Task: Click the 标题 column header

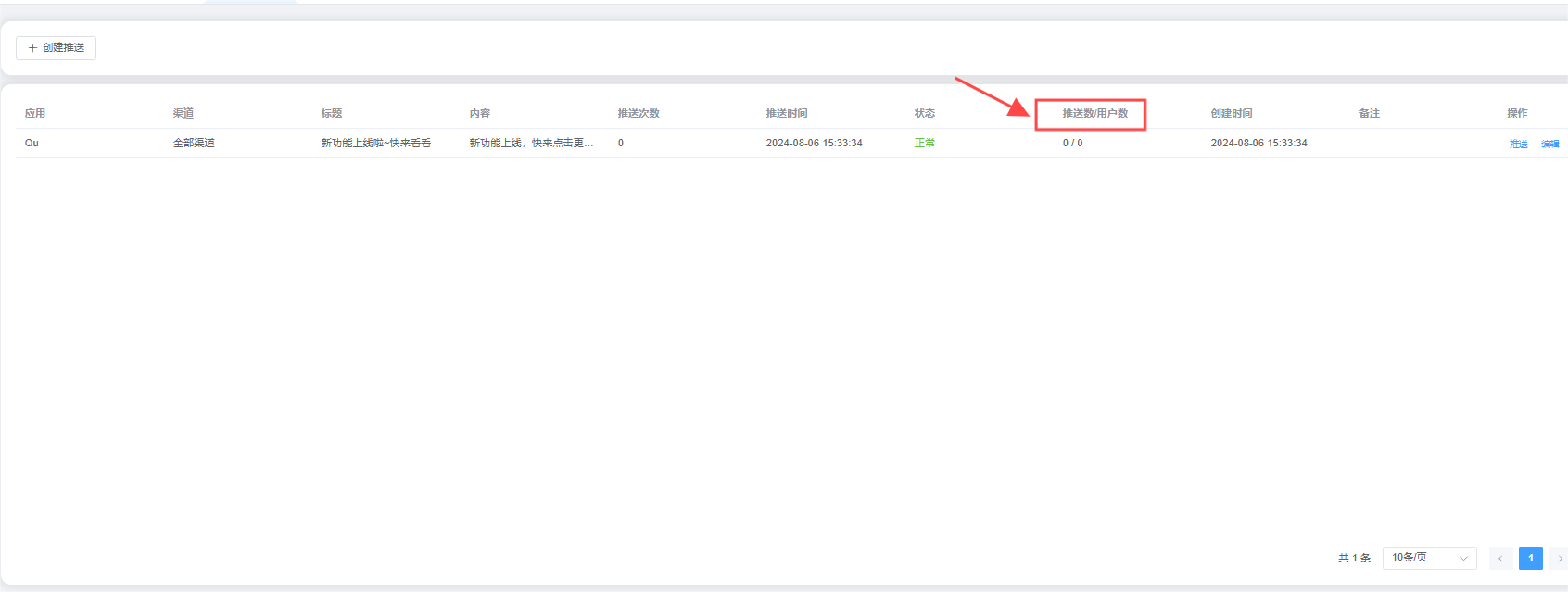Action: [332, 113]
